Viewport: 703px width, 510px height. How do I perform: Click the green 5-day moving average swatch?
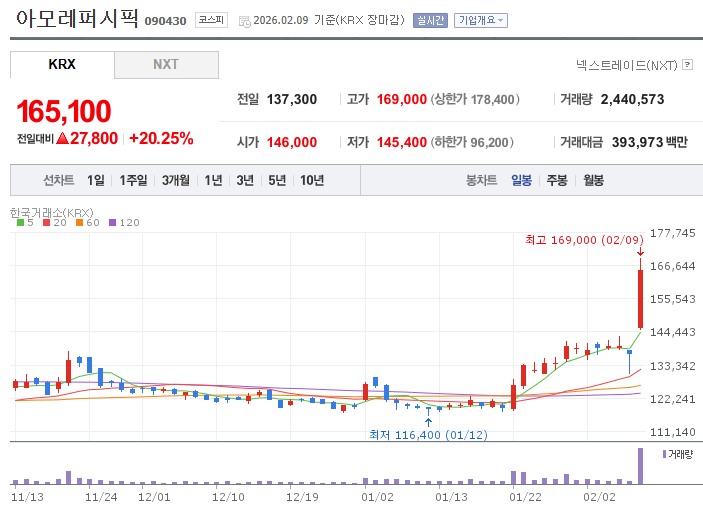coord(20,222)
